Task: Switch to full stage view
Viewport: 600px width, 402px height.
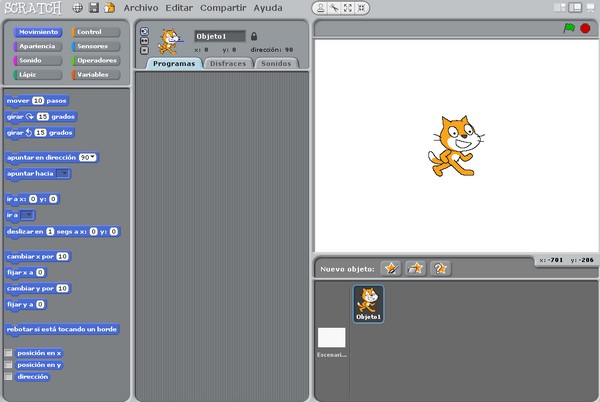Action: pos(575,8)
